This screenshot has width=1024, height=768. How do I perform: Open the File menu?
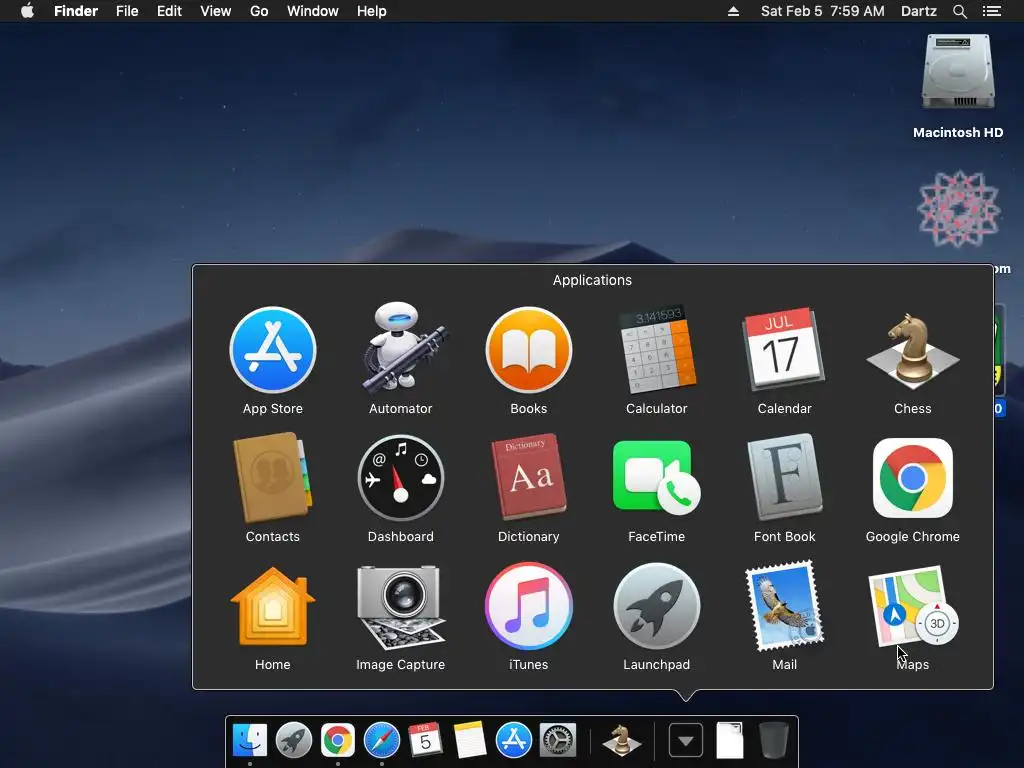[x=127, y=11]
